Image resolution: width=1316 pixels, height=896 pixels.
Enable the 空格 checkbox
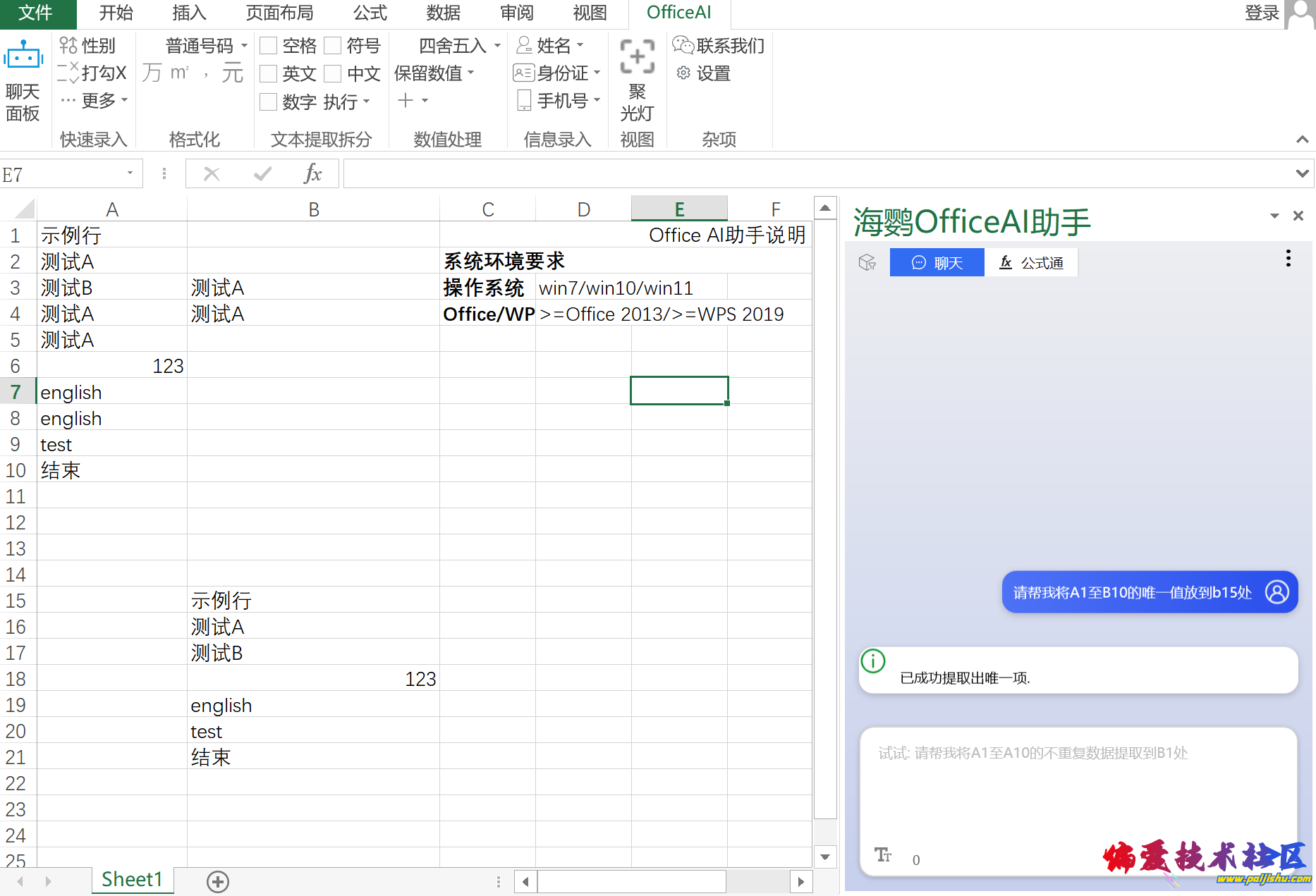(268, 46)
